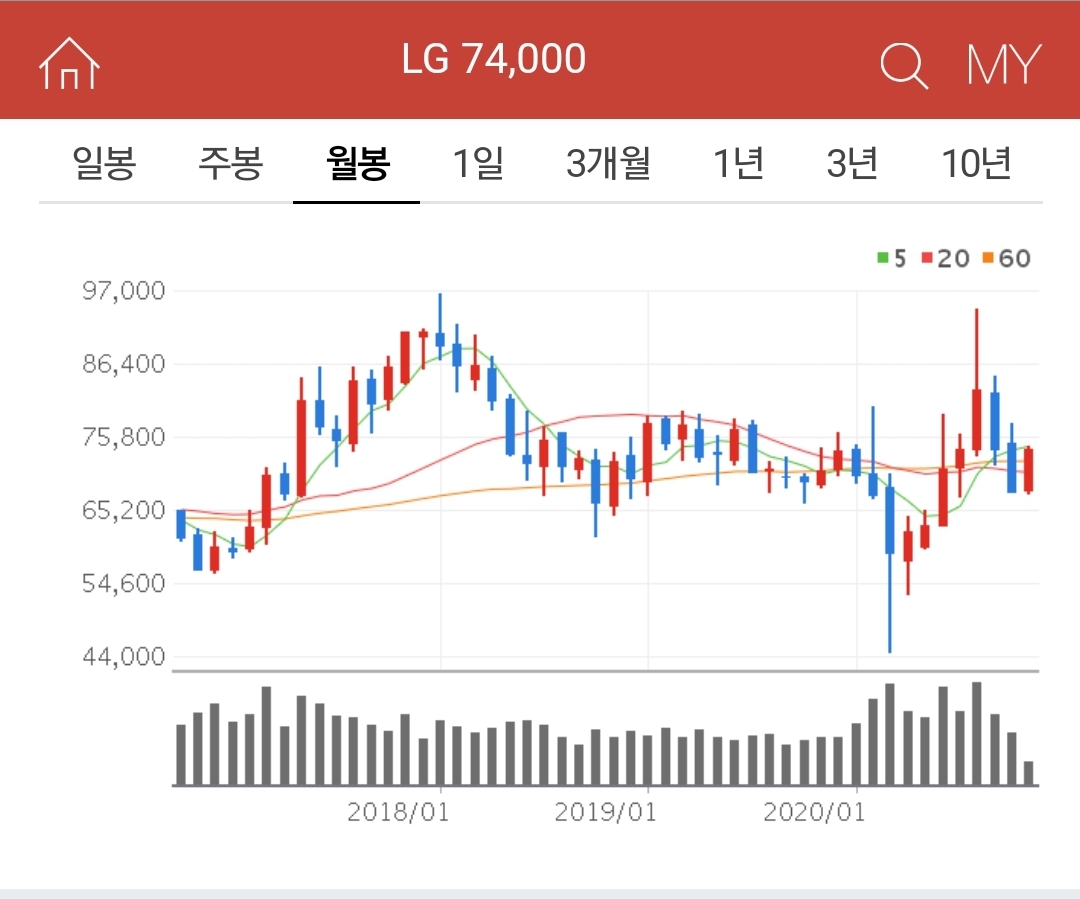Switch to the 3년 chart tab
This screenshot has width=1080, height=899.
[853, 164]
